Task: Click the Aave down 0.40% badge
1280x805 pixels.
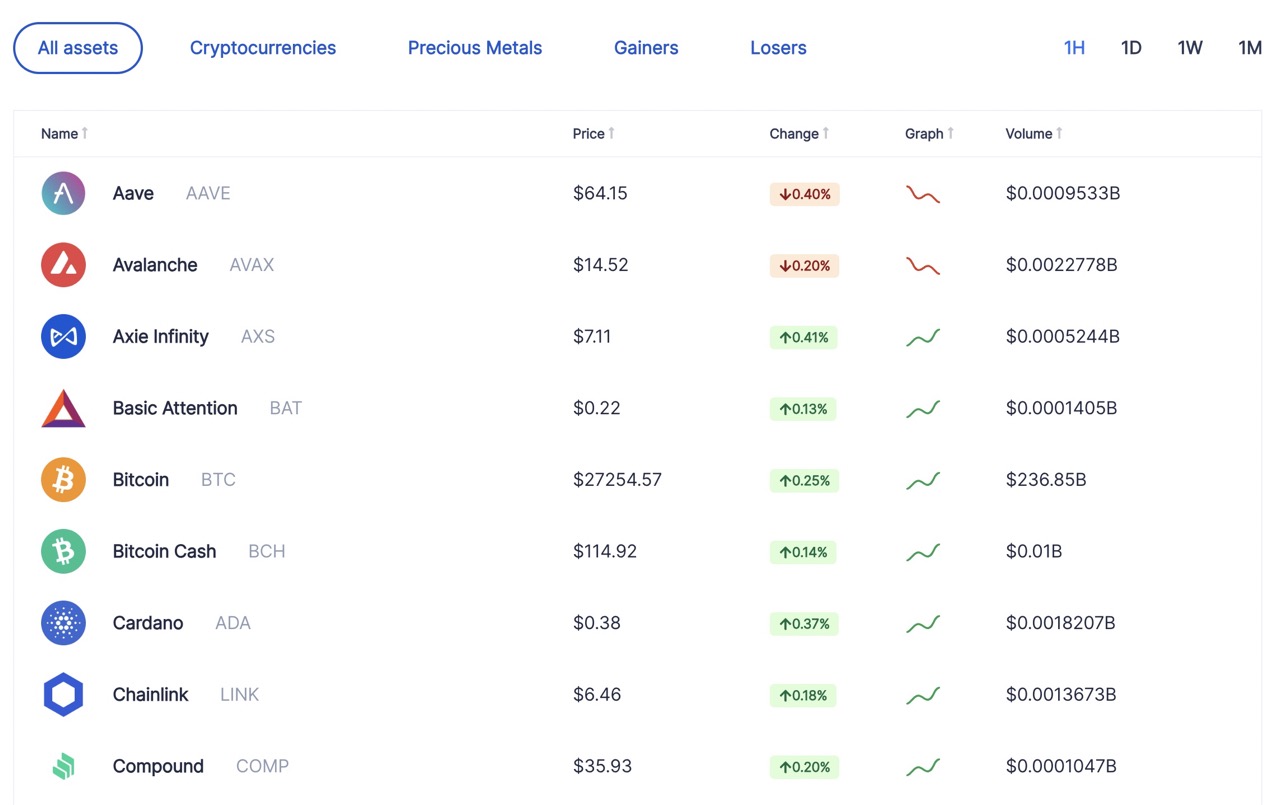Action: [x=805, y=194]
